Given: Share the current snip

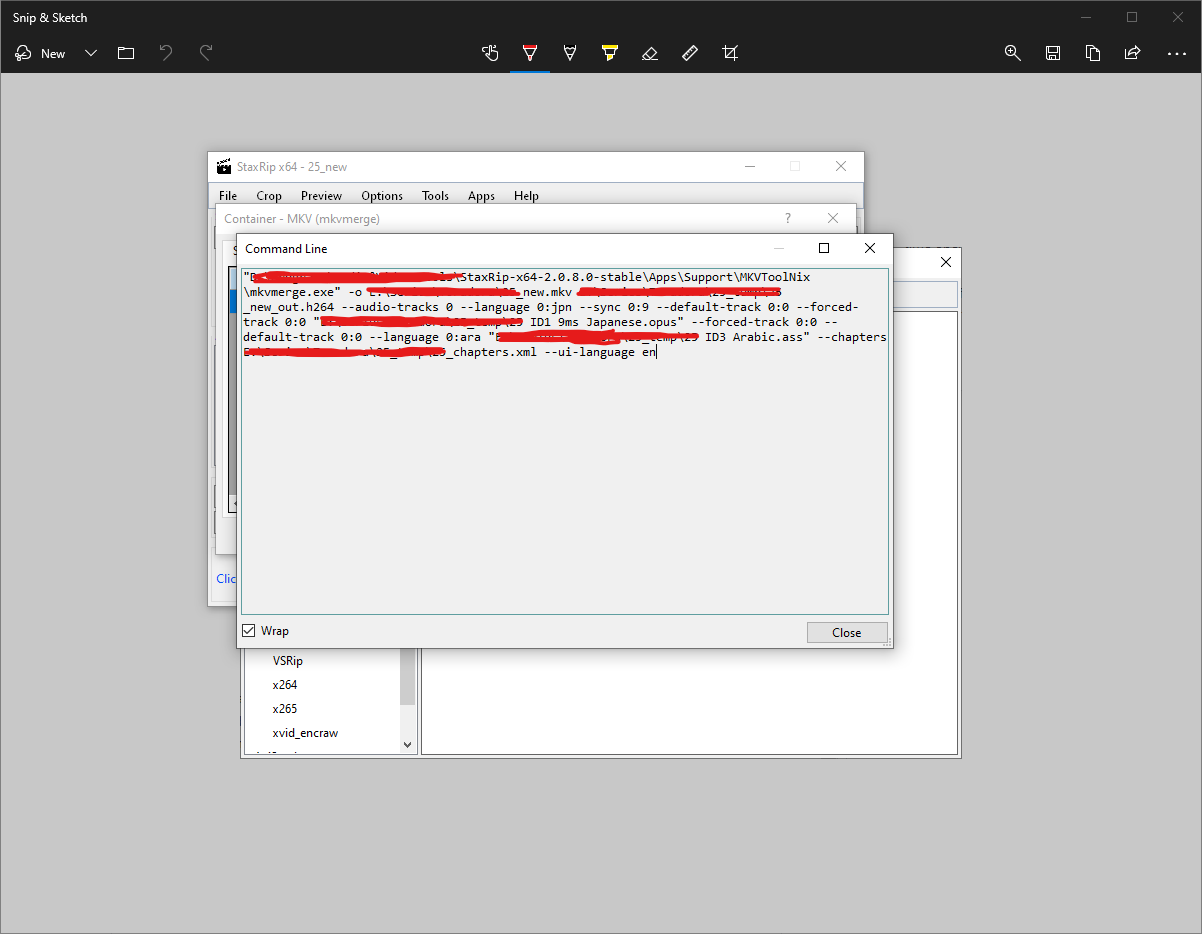Looking at the screenshot, I should tap(1133, 53).
